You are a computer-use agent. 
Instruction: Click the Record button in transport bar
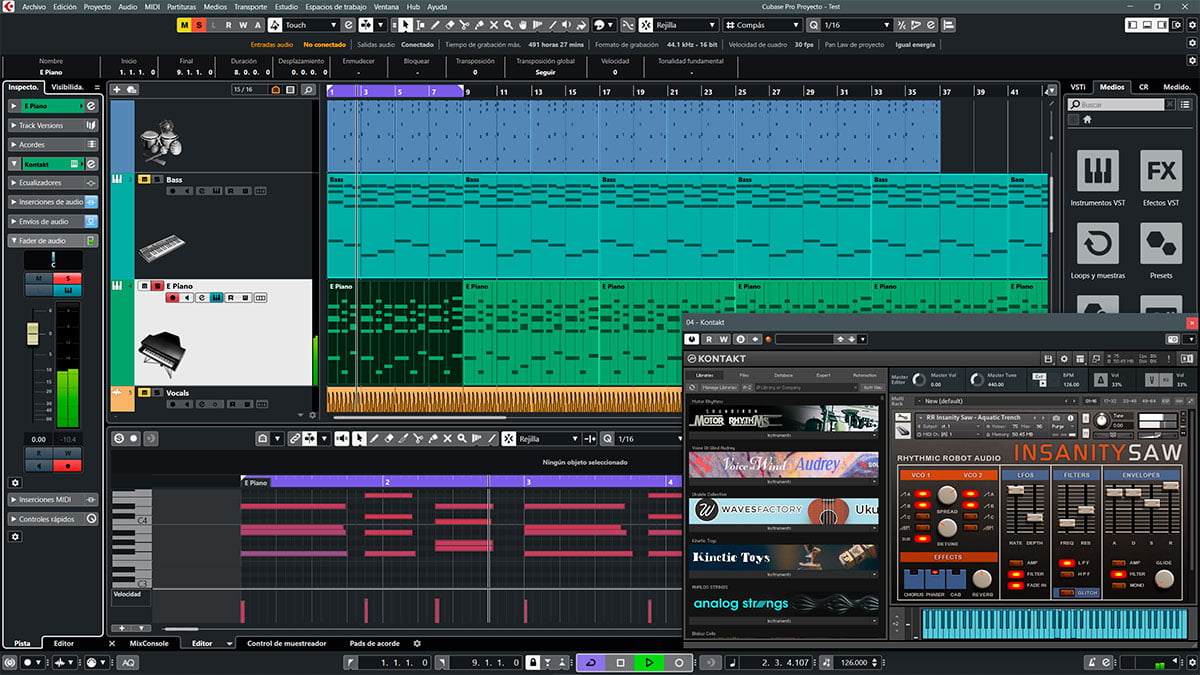tap(678, 662)
